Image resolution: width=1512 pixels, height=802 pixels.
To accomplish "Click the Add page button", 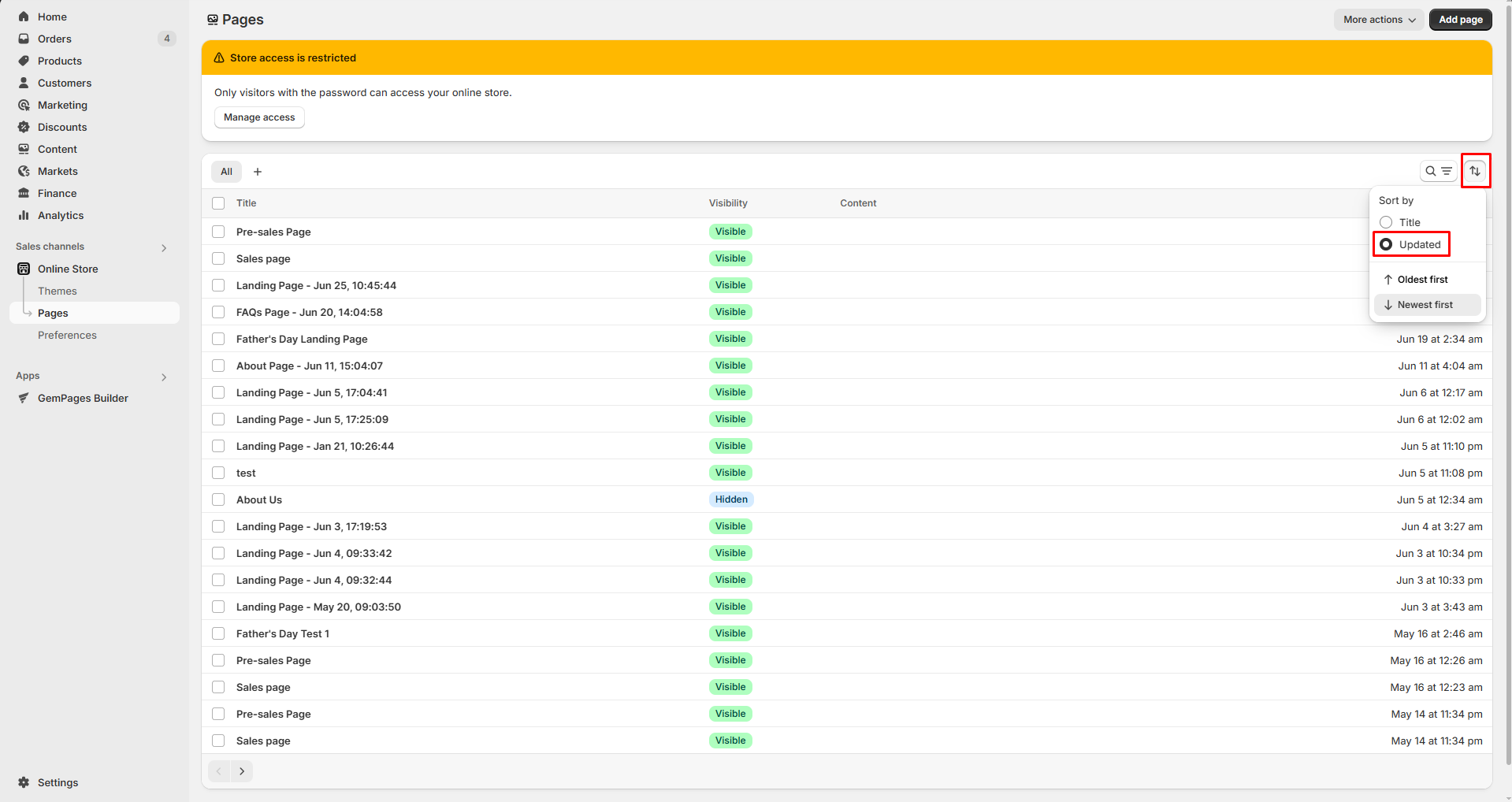I will coord(1460,20).
